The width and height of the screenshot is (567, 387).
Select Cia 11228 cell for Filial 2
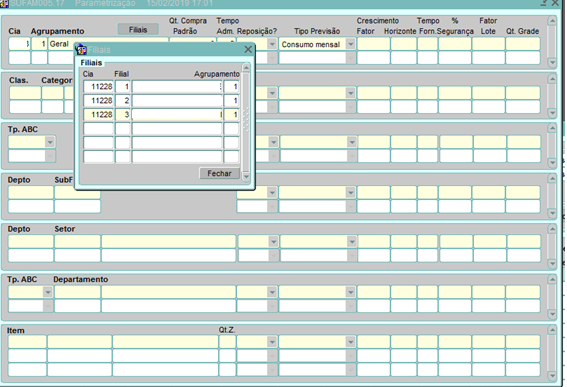tap(98, 101)
